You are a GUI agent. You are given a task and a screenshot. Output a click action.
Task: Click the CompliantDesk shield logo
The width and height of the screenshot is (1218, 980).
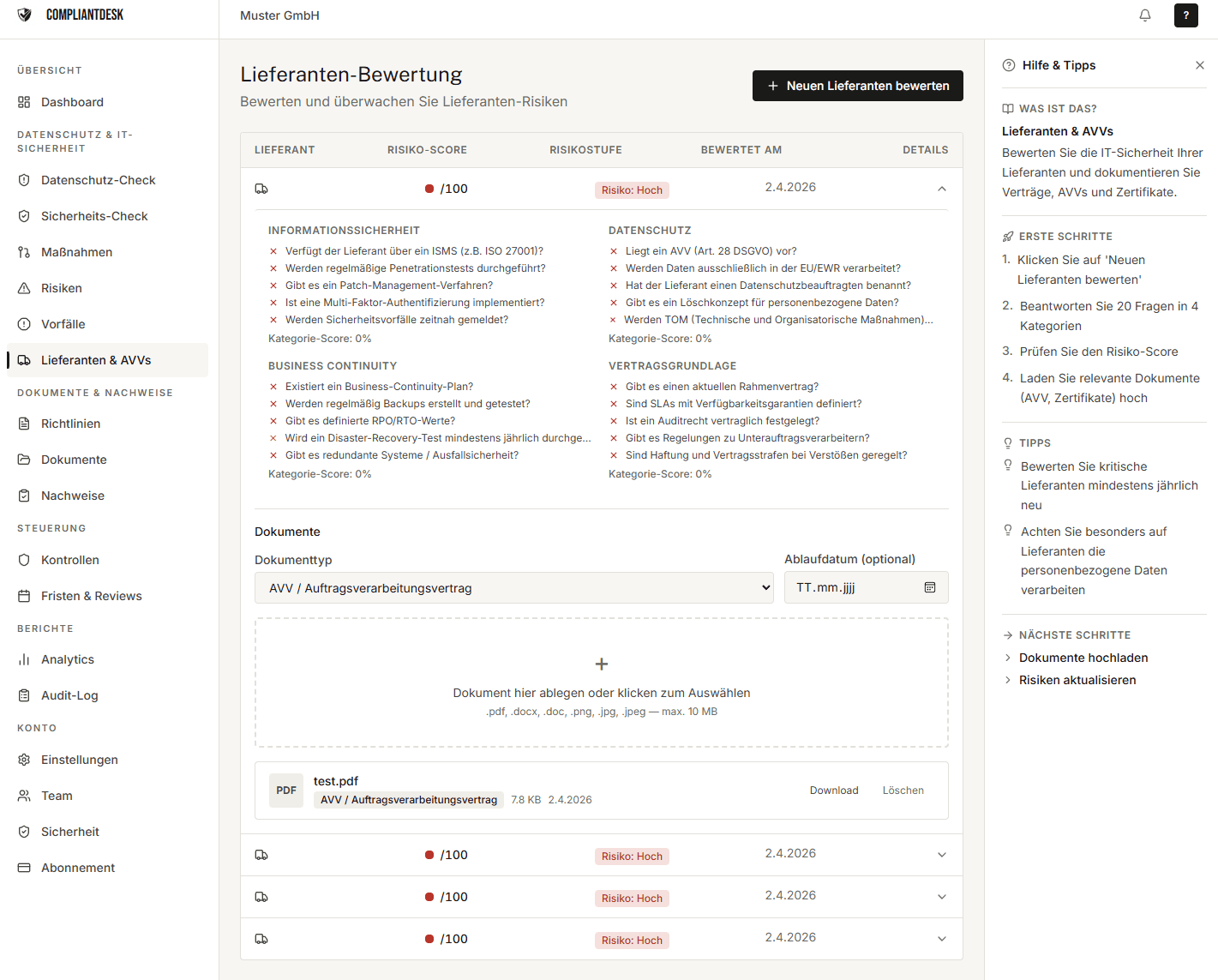[x=25, y=15]
